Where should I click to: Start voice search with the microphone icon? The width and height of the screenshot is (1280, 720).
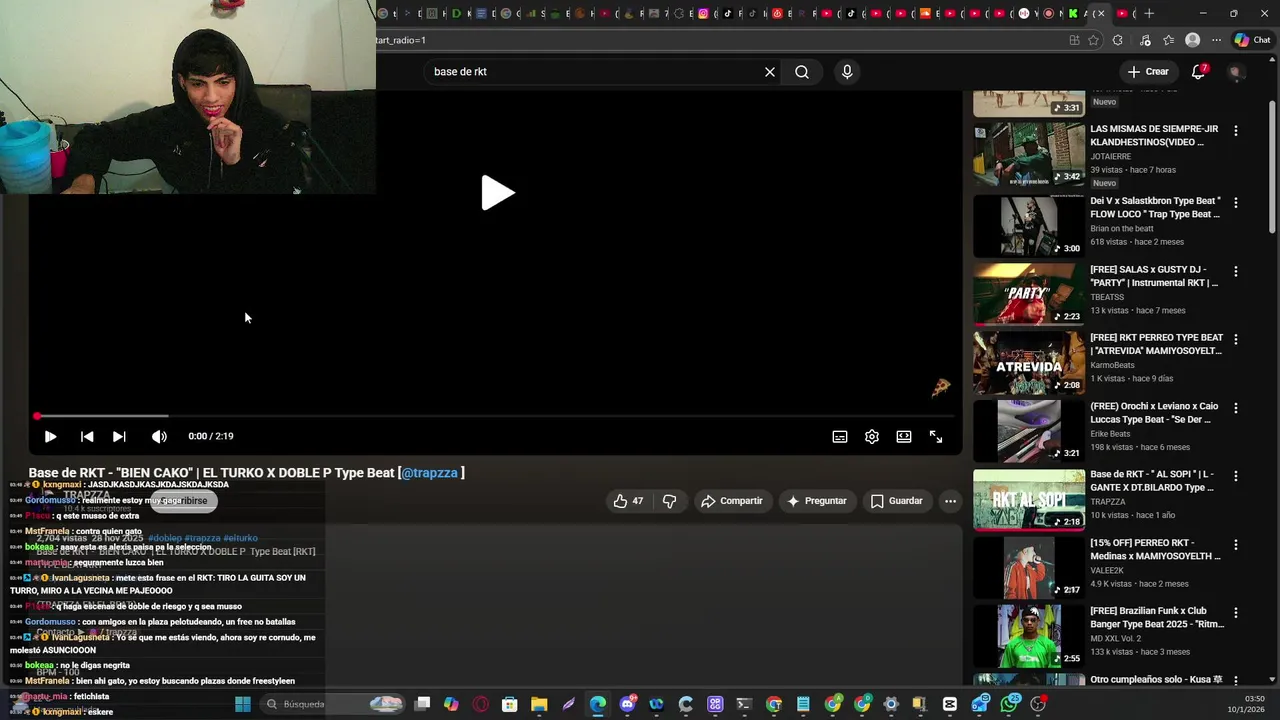[847, 72]
